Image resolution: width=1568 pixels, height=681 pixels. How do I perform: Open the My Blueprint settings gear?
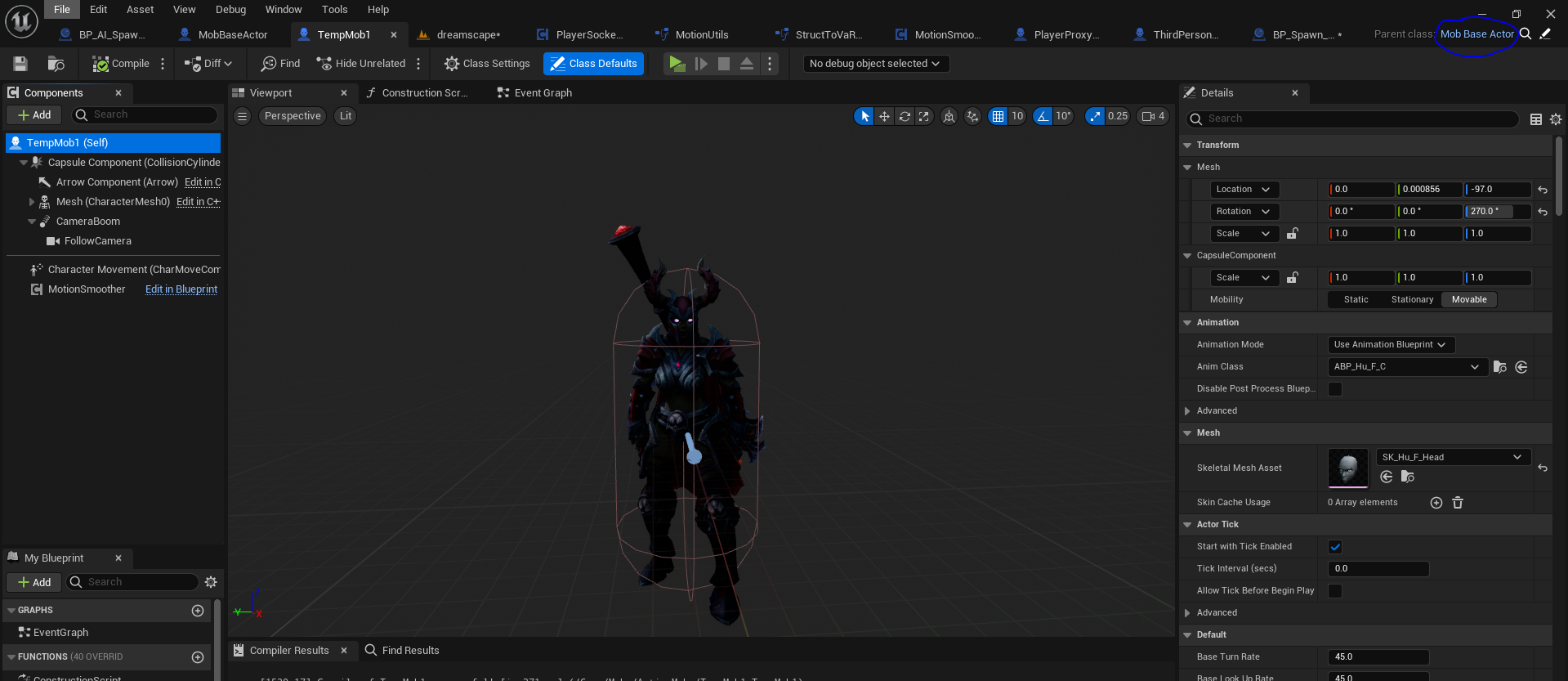[x=211, y=582]
